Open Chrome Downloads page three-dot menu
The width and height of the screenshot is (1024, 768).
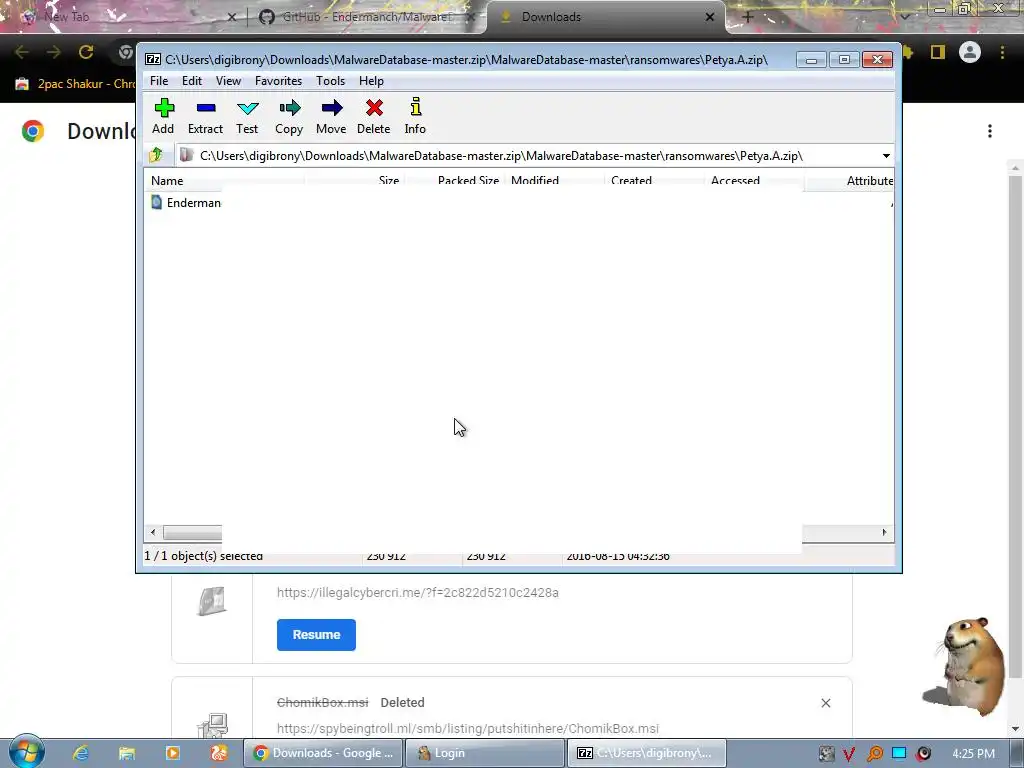989,131
